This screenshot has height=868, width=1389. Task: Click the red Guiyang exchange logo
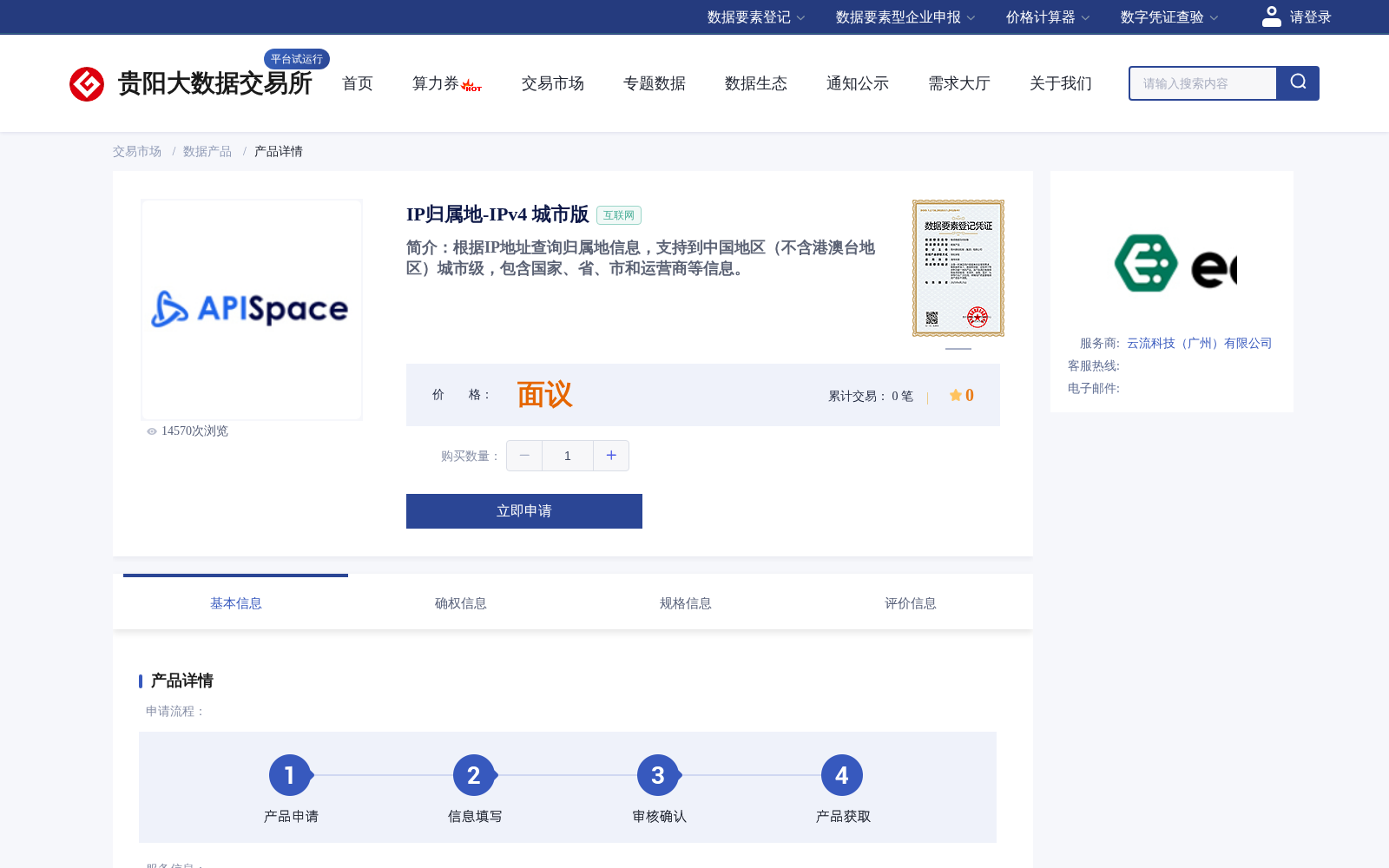(x=87, y=84)
